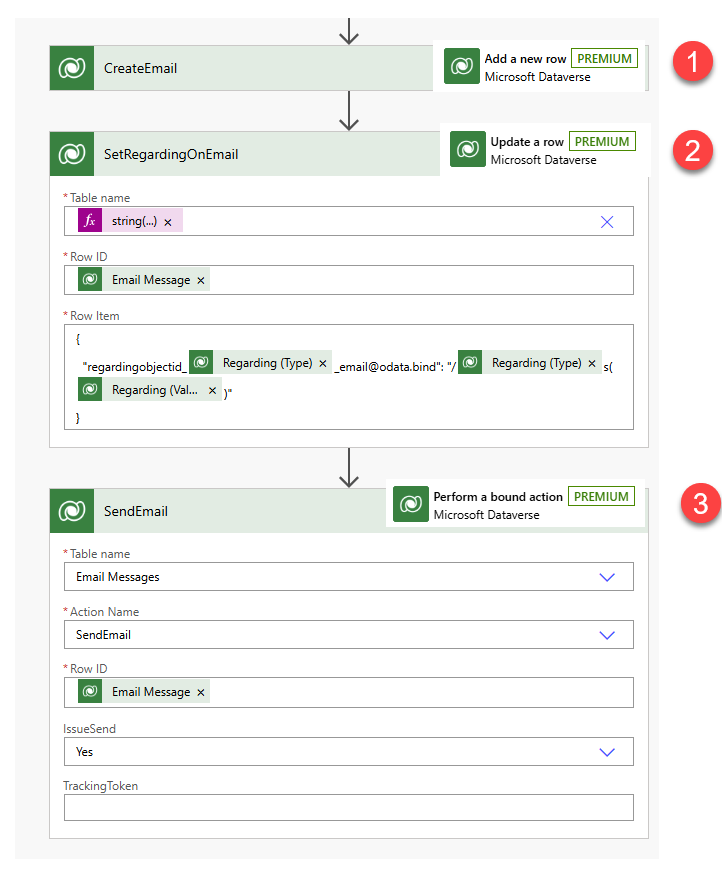
Task: Remove second Regarding (Type) token before 's('
Action: click(592, 364)
